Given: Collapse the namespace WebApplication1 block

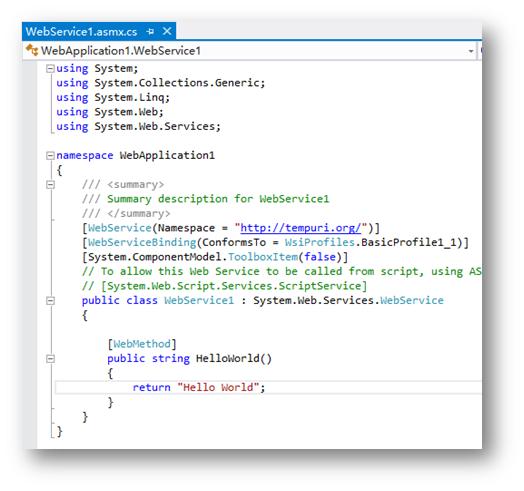Looking at the screenshot, I should pyautogui.click(x=50, y=156).
